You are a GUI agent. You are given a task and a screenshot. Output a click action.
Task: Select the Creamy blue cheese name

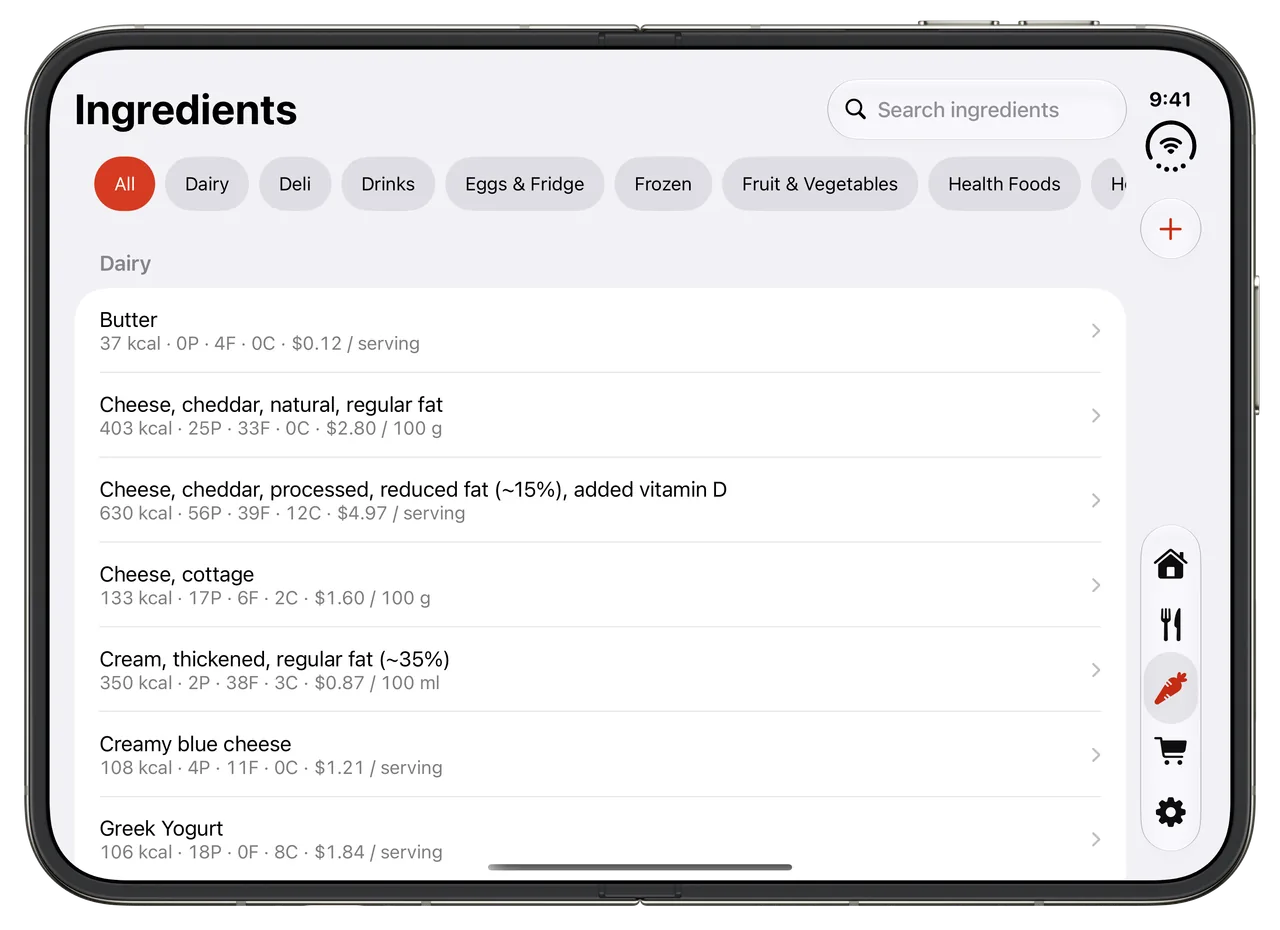pos(196,744)
